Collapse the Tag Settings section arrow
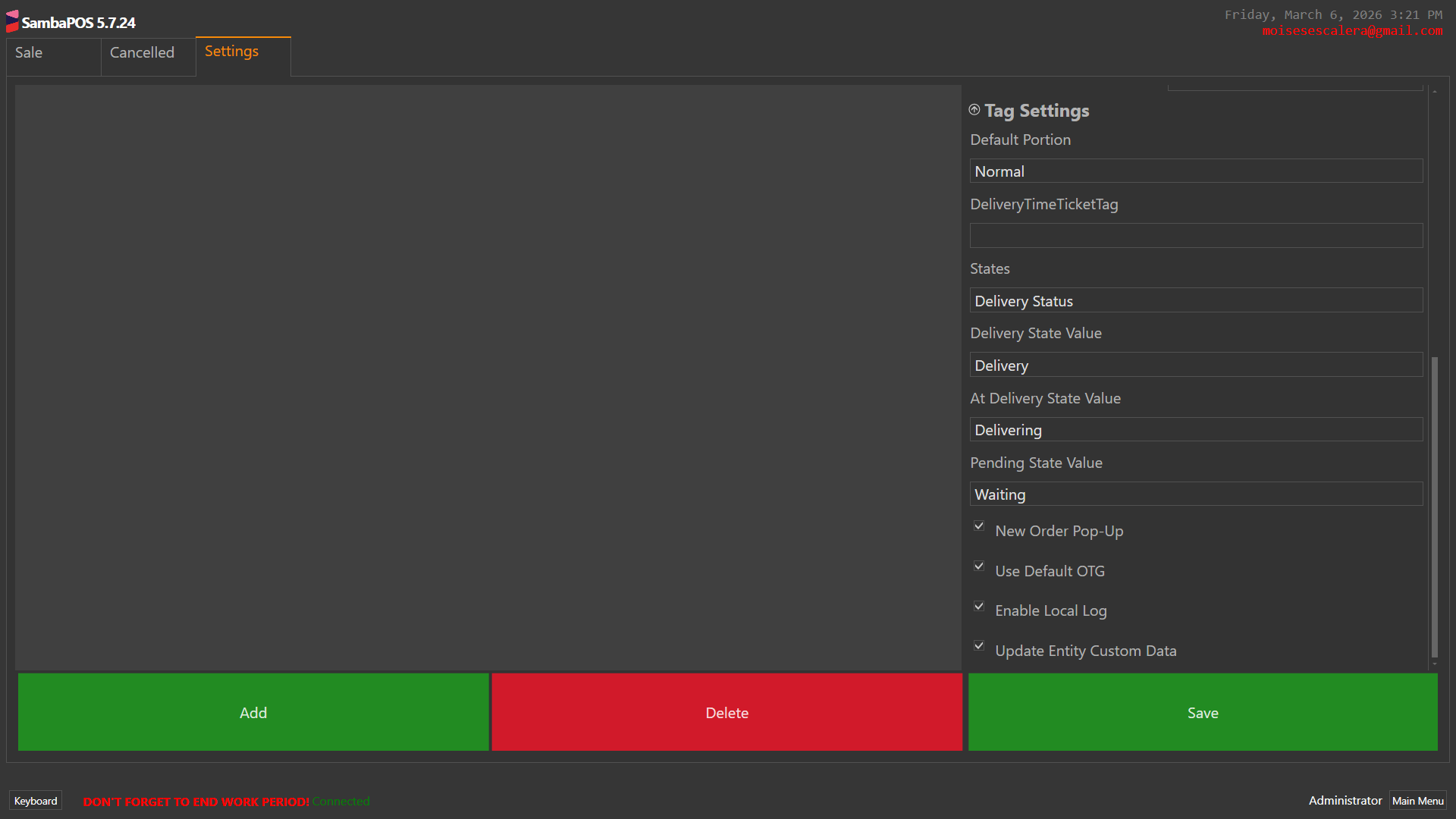1456x819 pixels. [x=974, y=110]
